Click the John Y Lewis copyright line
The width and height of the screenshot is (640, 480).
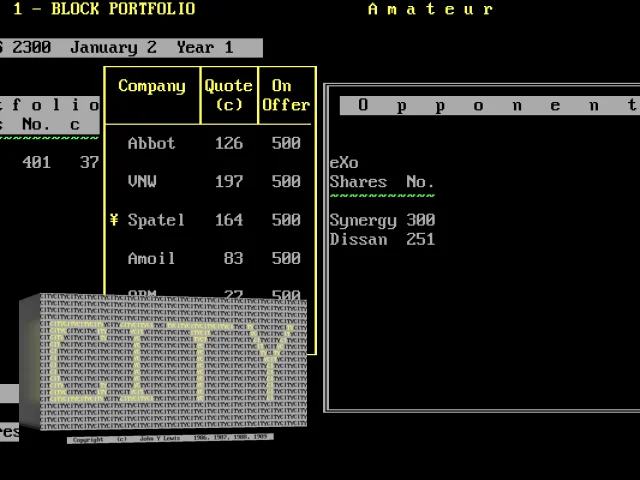coord(170,438)
